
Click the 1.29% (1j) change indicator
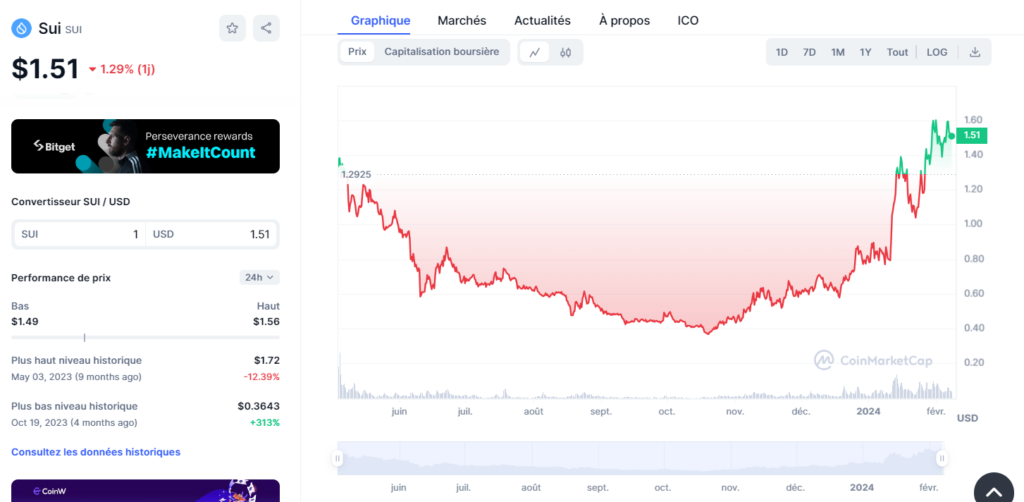click(x=121, y=69)
